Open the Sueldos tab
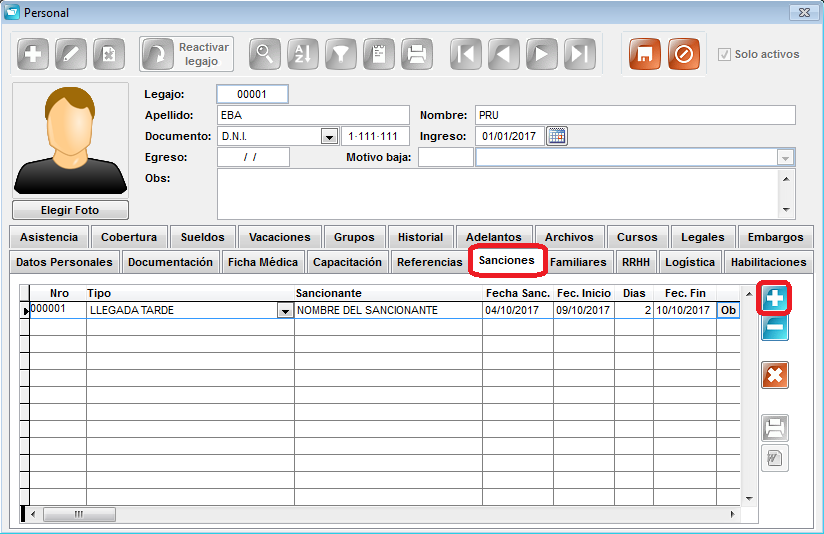Screen dimensions: 824x534 202,237
